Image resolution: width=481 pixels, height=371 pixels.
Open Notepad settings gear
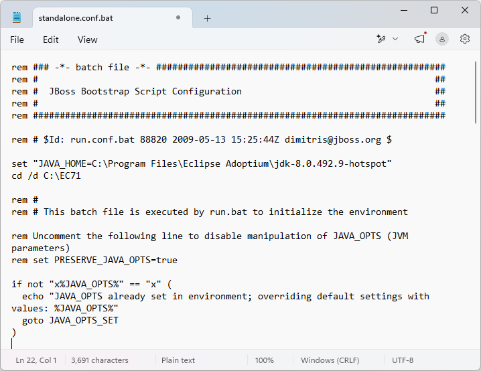point(465,39)
